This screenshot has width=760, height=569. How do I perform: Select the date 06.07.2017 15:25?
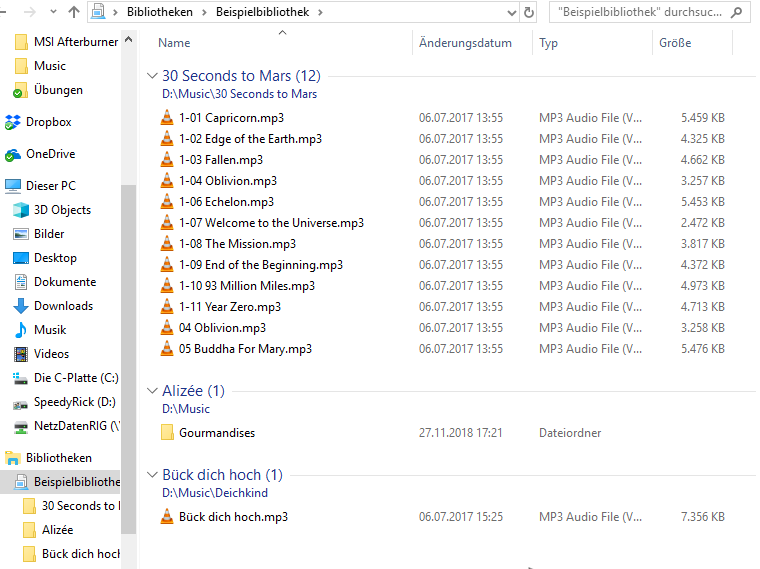pyautogui.click(x=460, y=517)
